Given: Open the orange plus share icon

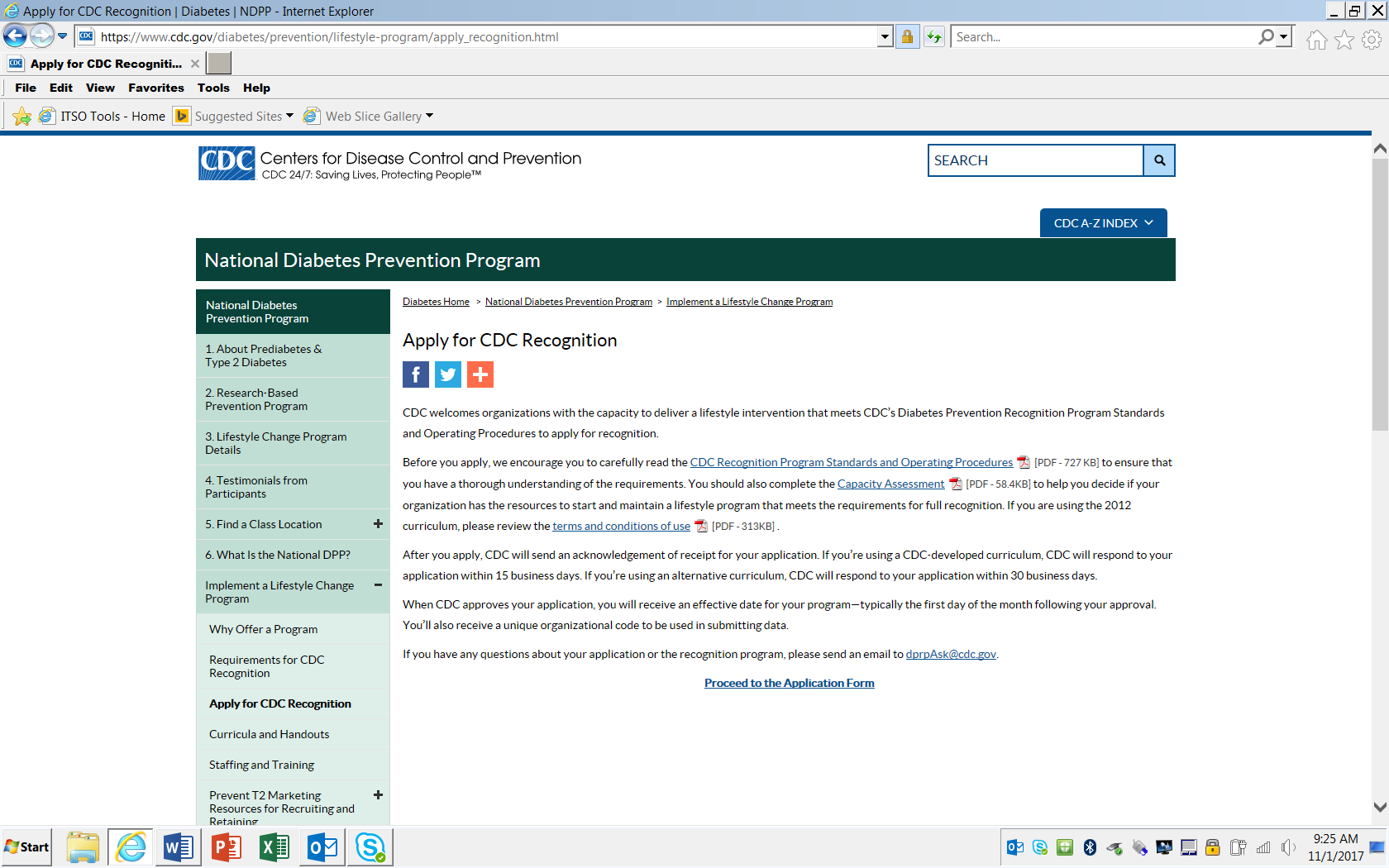Looking at the screenshot, I should point(480,374).
